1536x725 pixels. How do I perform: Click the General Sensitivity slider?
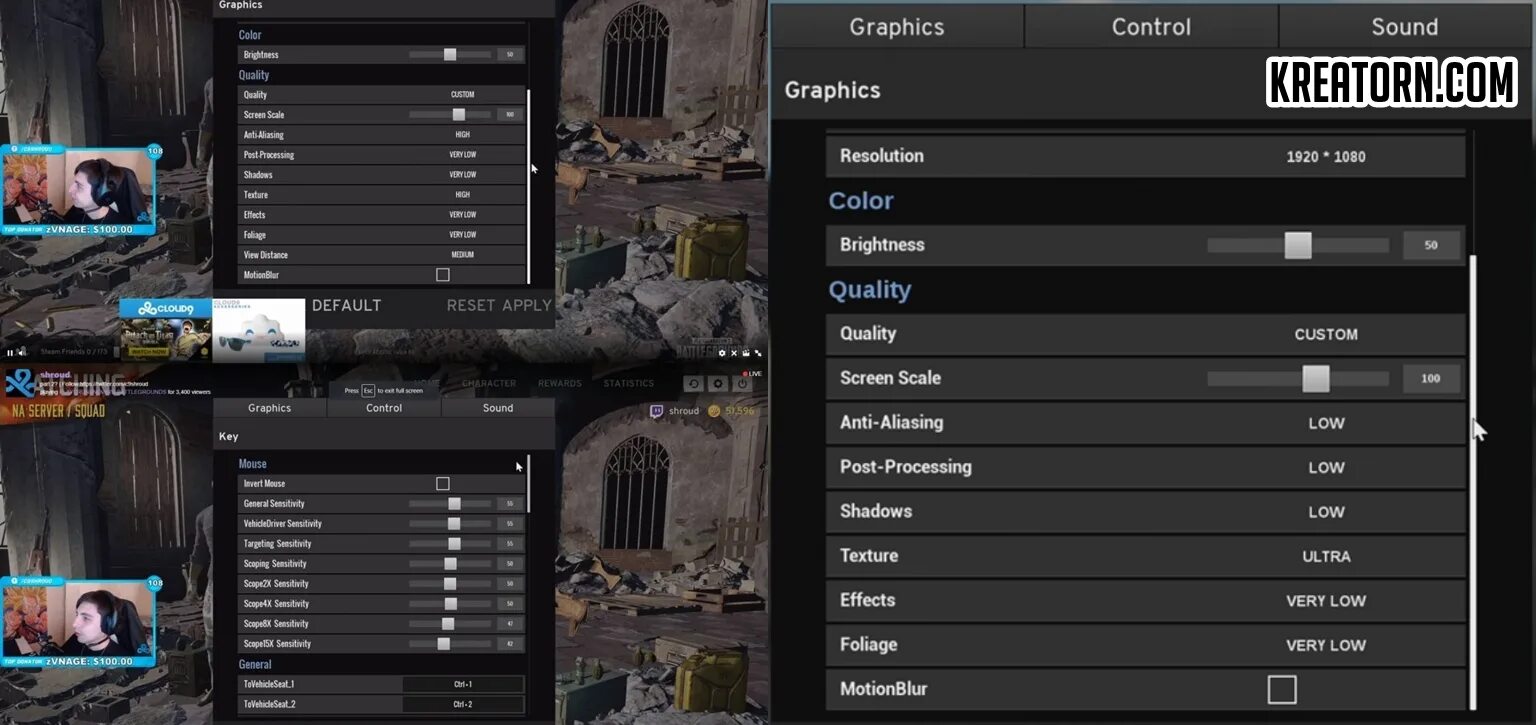(450, 504)
